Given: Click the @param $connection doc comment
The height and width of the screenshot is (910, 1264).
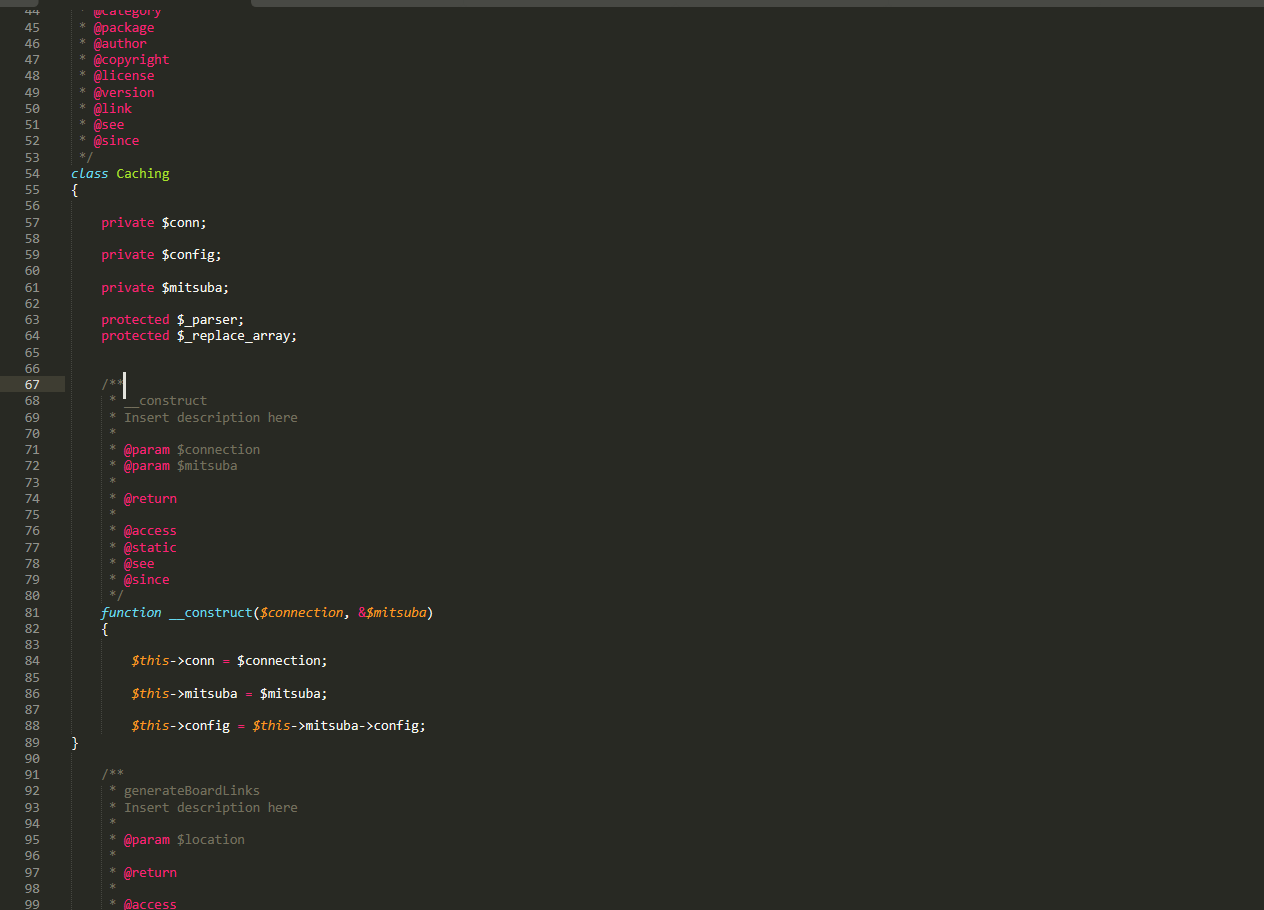Looking at the screenshot, I should point(191,450).
